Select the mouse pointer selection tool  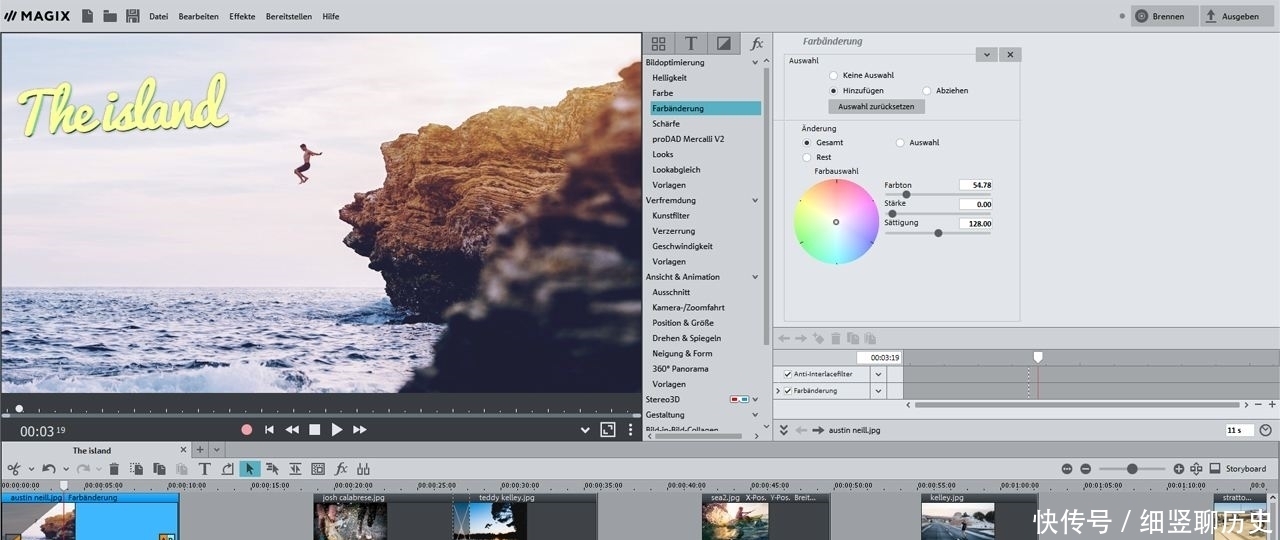pos(249,469)
